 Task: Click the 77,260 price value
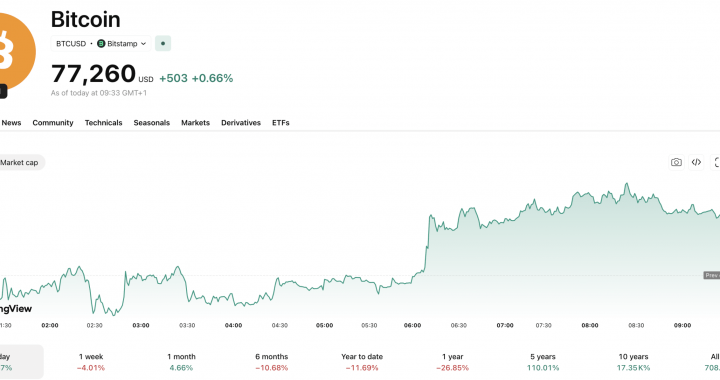click(x=93, y=74)
